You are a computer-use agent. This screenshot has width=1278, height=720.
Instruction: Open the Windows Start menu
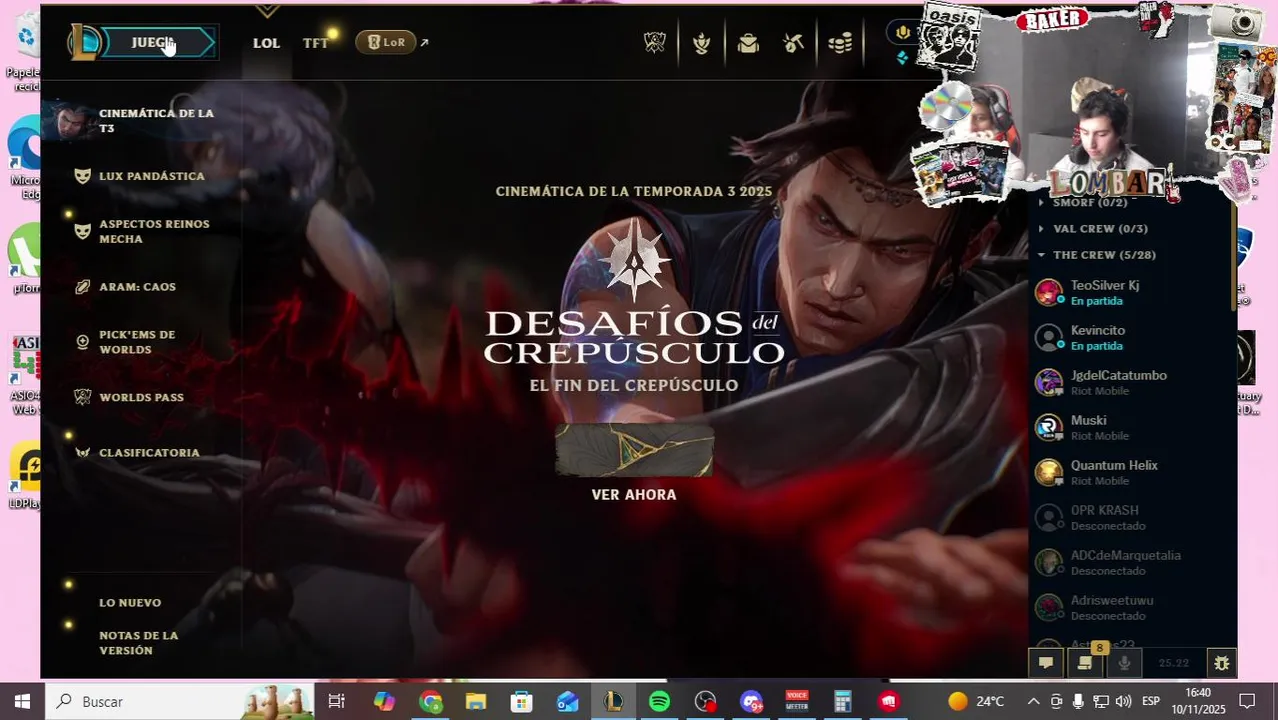pyautogui.click(x=22, y=701)
